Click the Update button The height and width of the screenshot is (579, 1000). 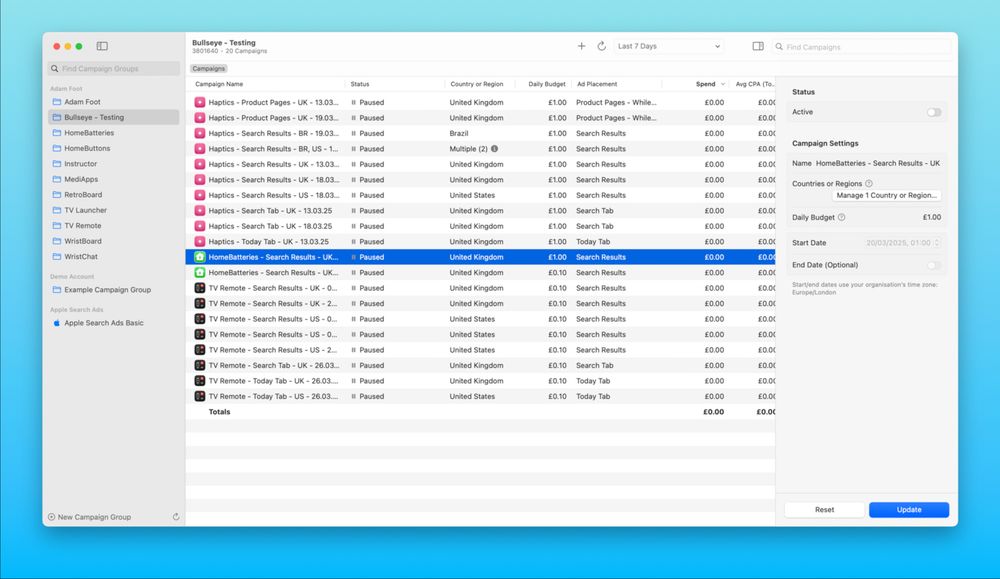point(909,509)
